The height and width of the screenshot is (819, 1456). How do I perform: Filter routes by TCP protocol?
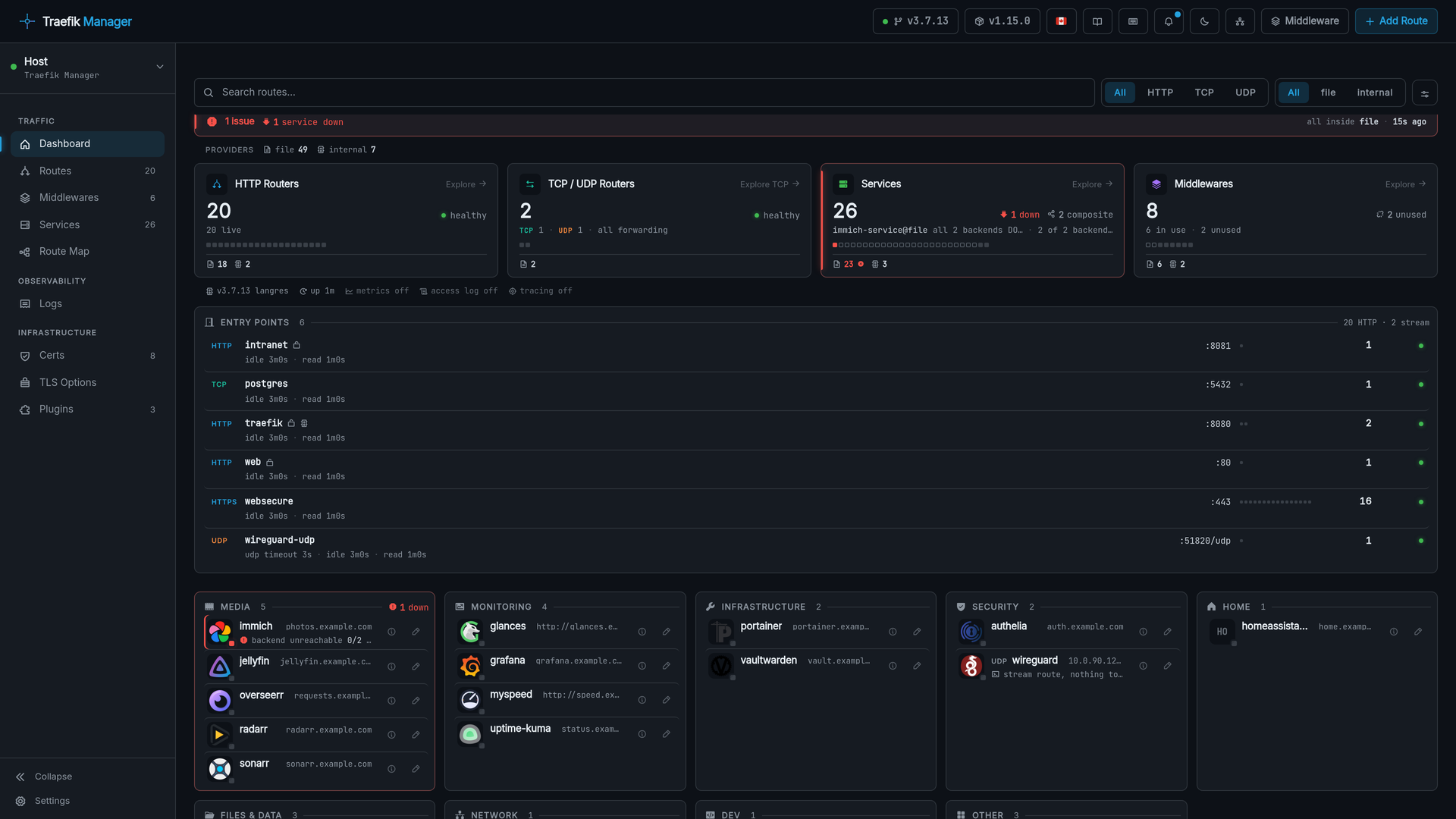tap(1204, 93)
